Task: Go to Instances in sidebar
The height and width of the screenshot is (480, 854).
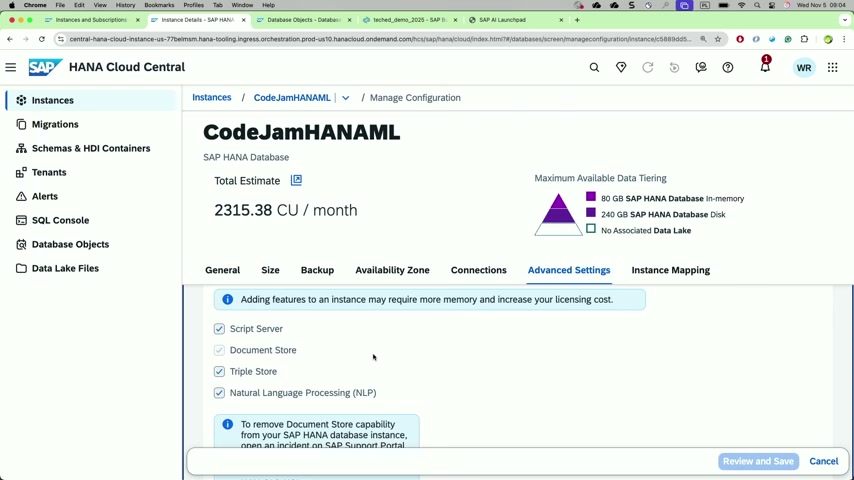Action: [x=92, y=100]
